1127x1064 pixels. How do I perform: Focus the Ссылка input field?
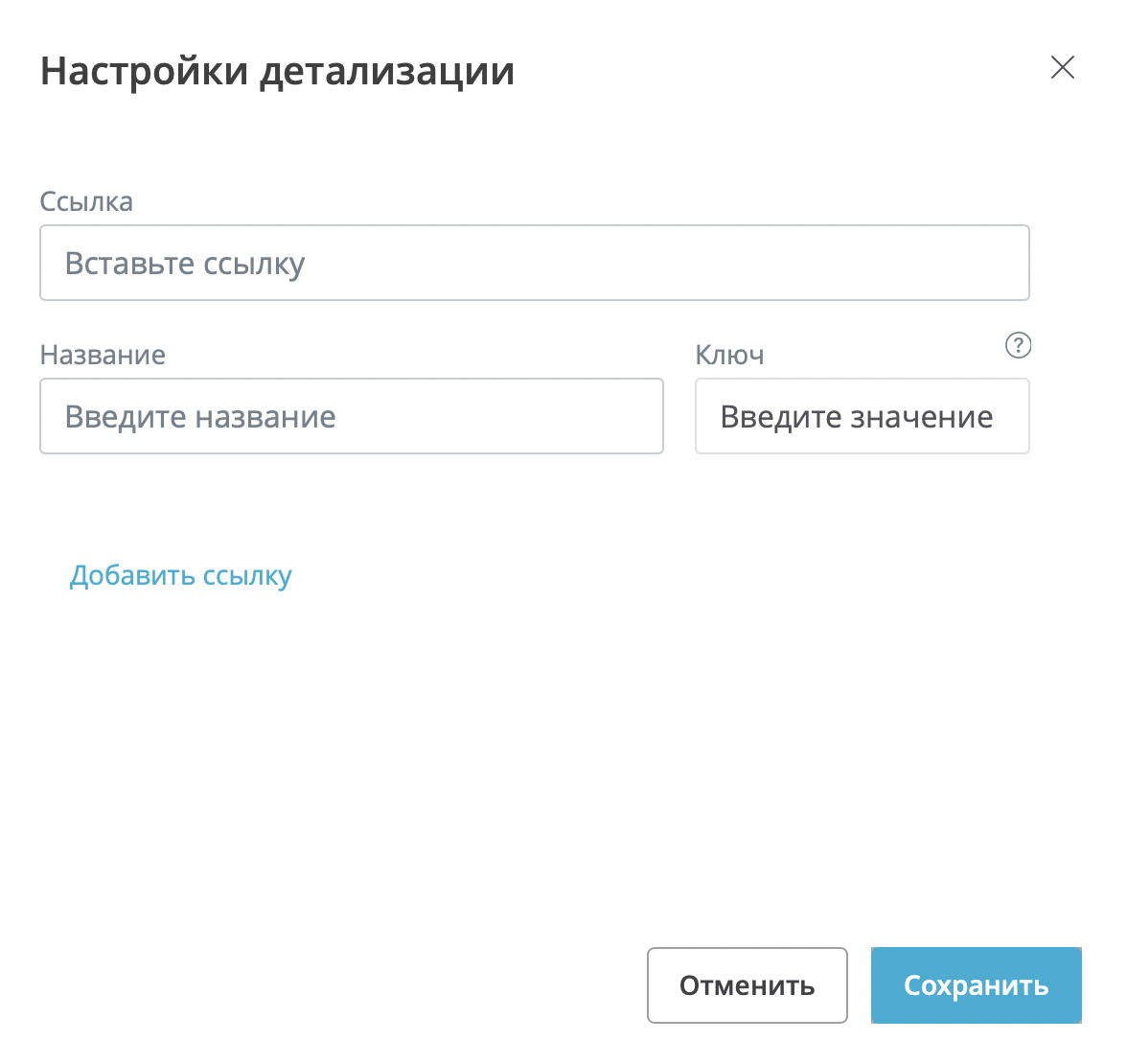click(x=534, y=263)
